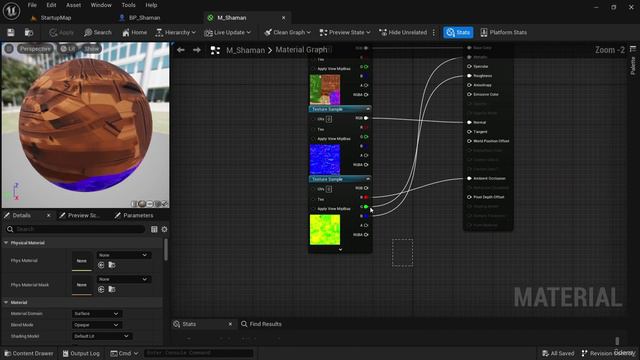Click the green G output pin of yellow-green Texture Sample
640x360 pixels.
[x=366, y=207]
